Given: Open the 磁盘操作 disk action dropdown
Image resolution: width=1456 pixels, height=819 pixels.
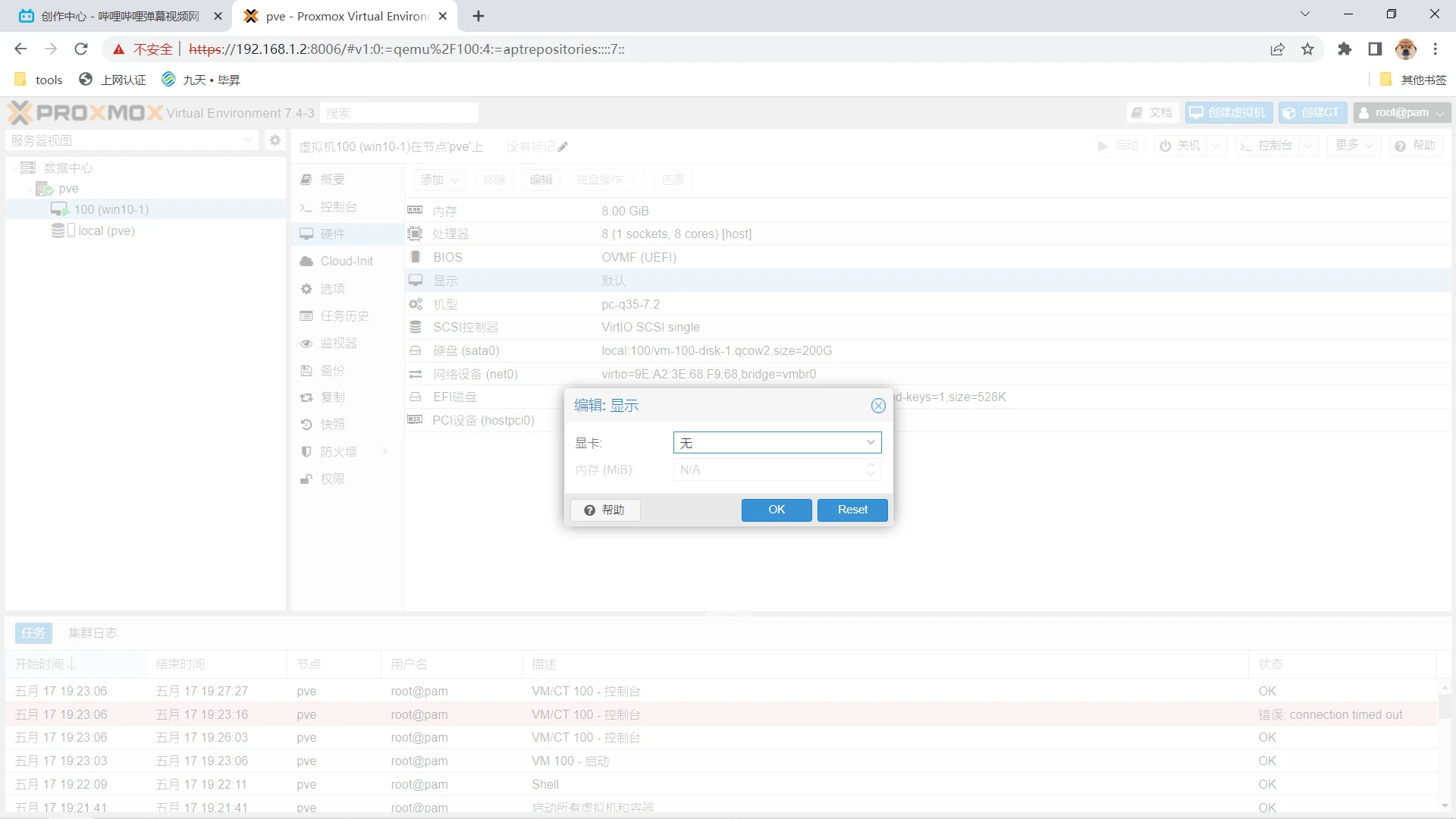Looking at the screenshot, I should point(607,180).
